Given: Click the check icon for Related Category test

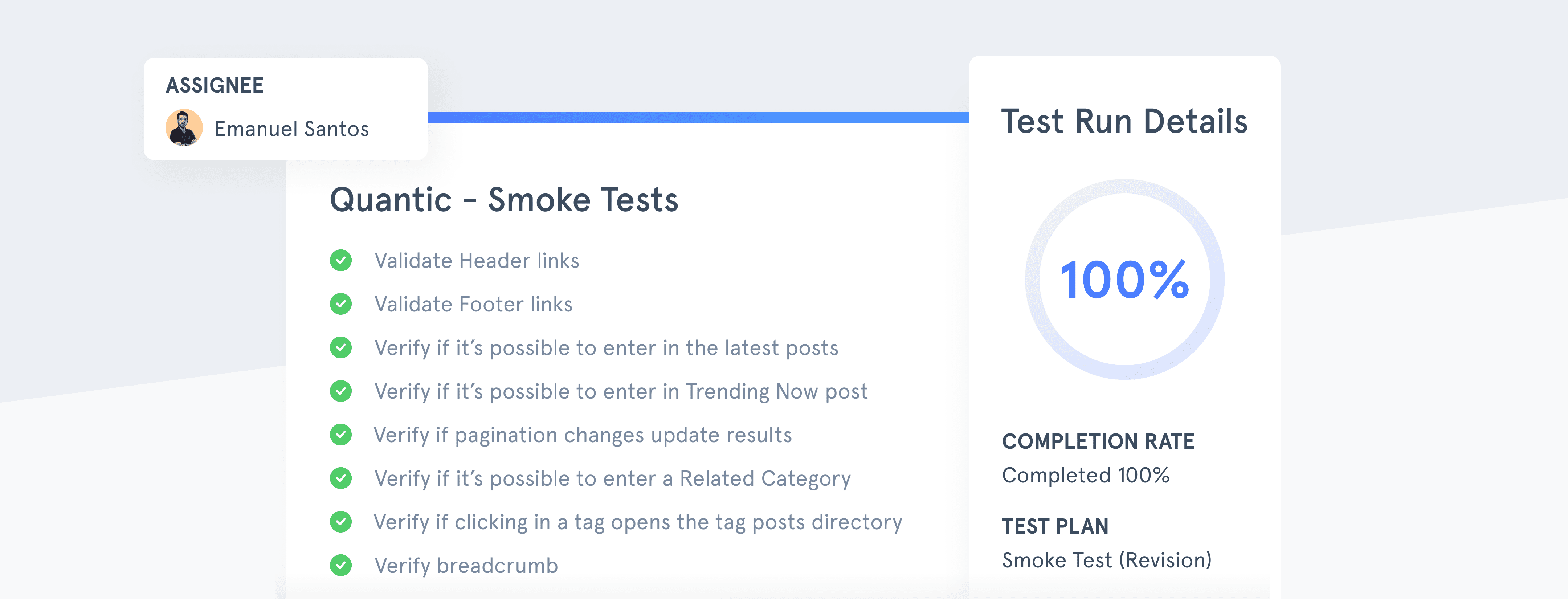Looking at the screenshot, I should [341, 478].
